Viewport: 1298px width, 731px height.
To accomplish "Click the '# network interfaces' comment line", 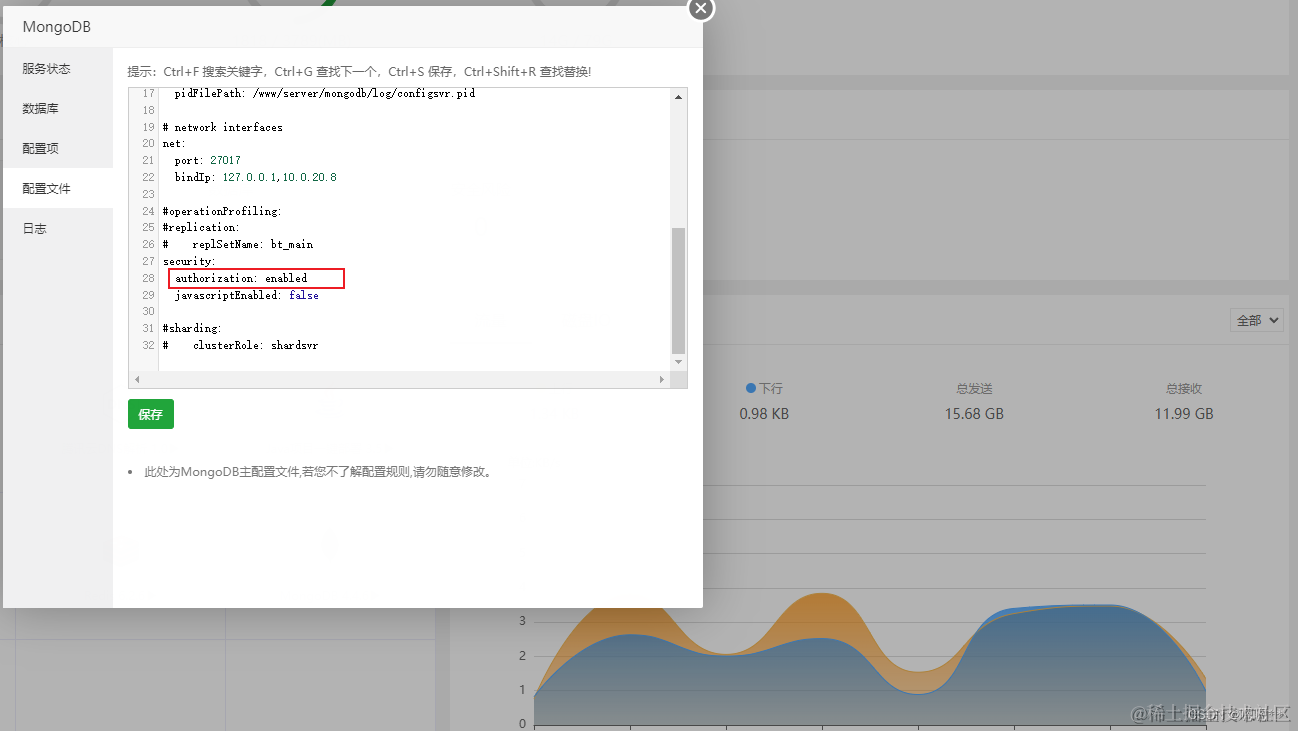I will point(222,127).
